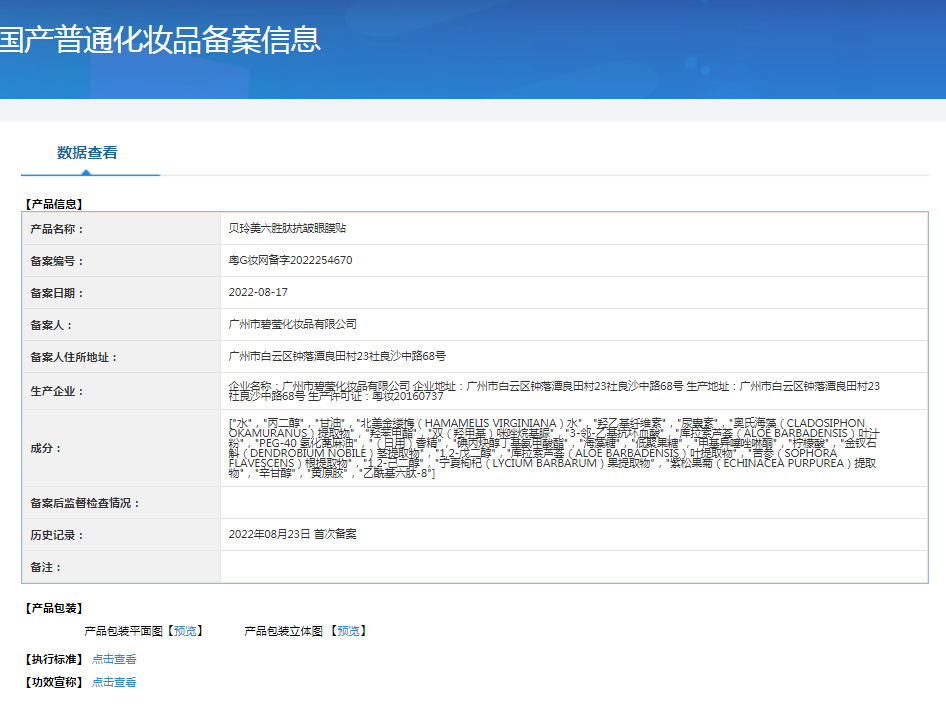
Task: Select history entry 2022年08月23日 首次备案
Action: click(x=293, y=534)
